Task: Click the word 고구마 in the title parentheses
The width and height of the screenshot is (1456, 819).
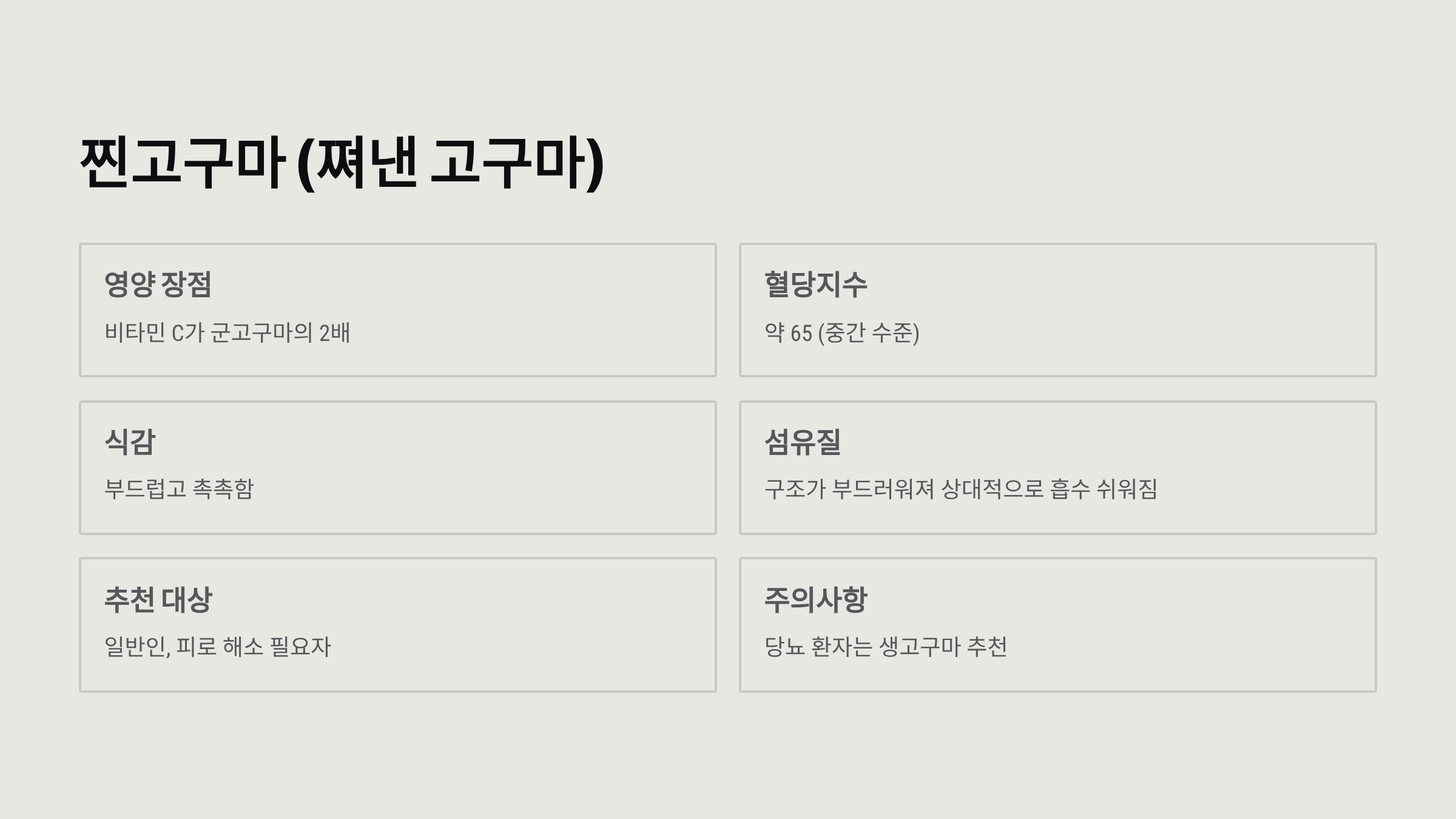Action: [508, 163]
